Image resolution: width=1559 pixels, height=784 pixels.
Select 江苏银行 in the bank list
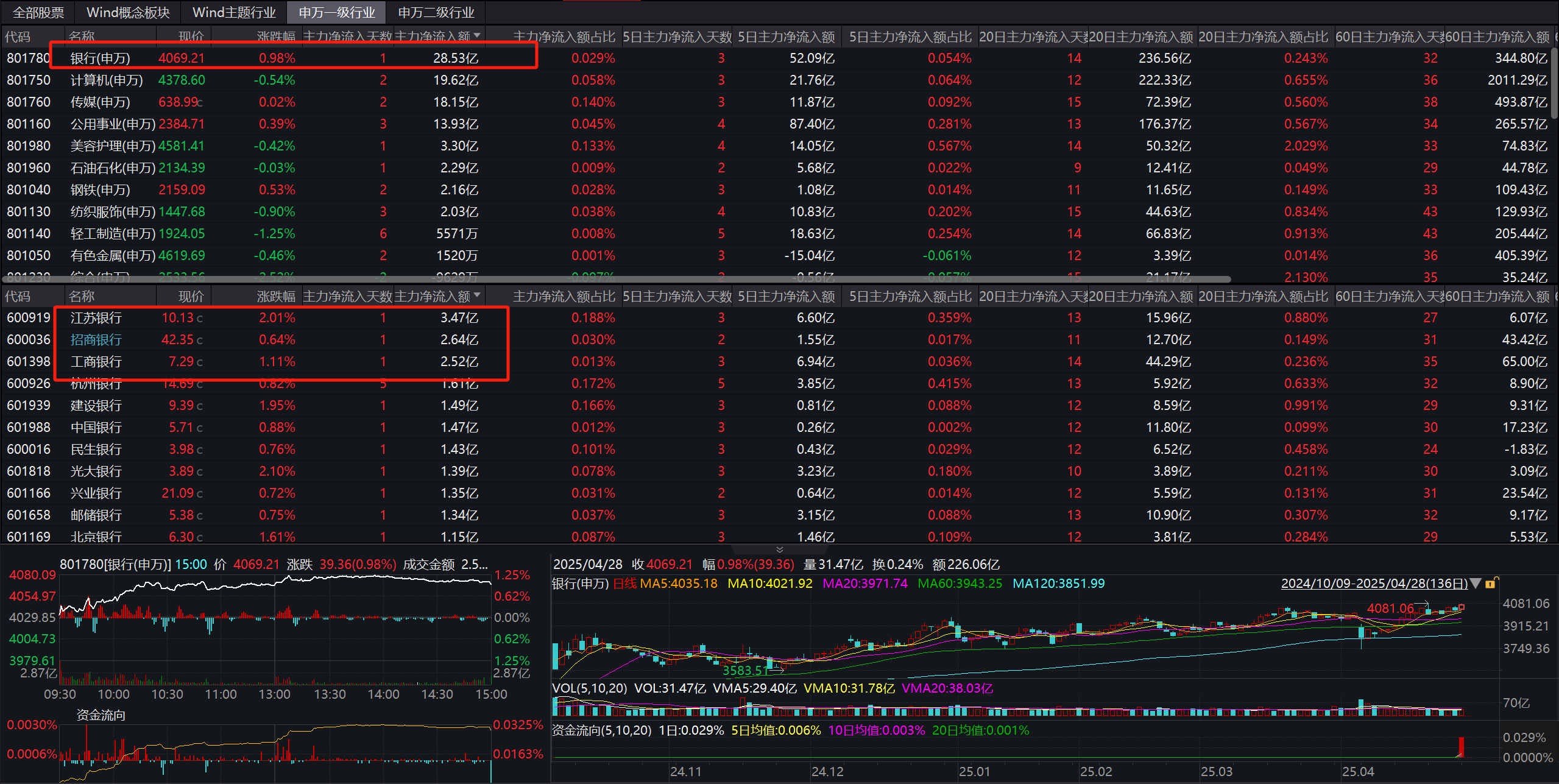(x=95, y=317)
